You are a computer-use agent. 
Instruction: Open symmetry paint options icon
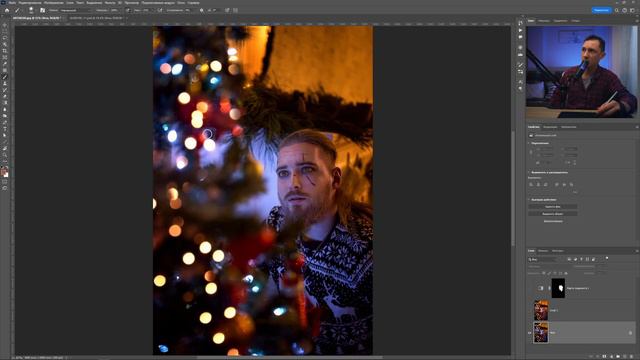[236, 10]
